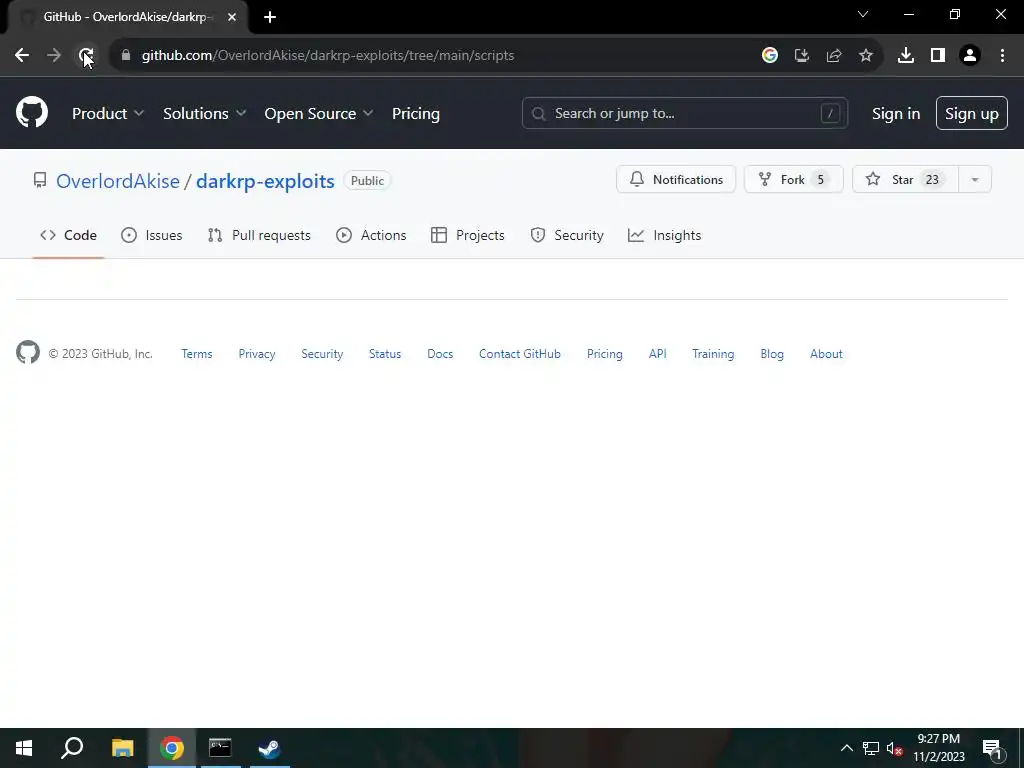Switch to the Code tab

click(69, 235)
